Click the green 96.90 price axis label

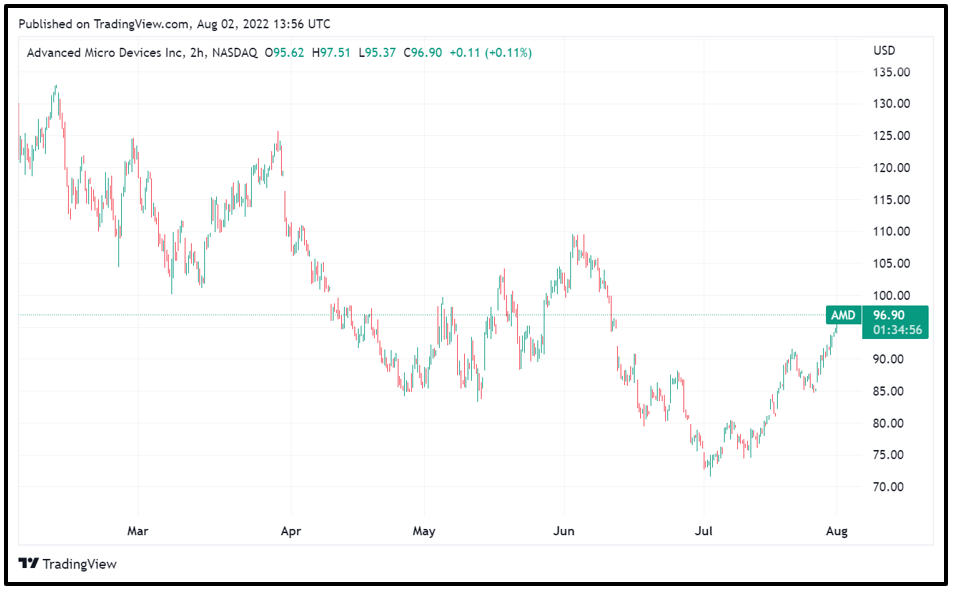point(889,315)
